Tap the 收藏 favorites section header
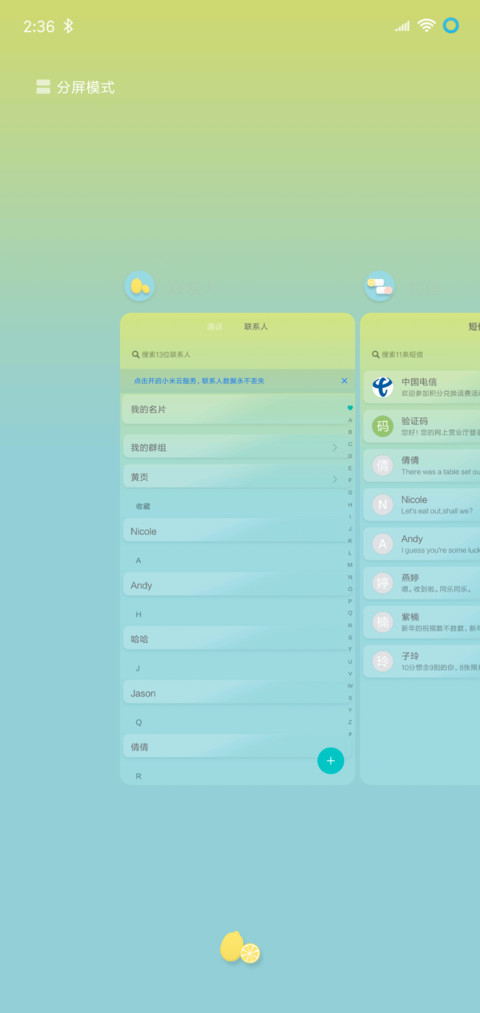This screenshot has height=1013, width=480. [143, 506]
